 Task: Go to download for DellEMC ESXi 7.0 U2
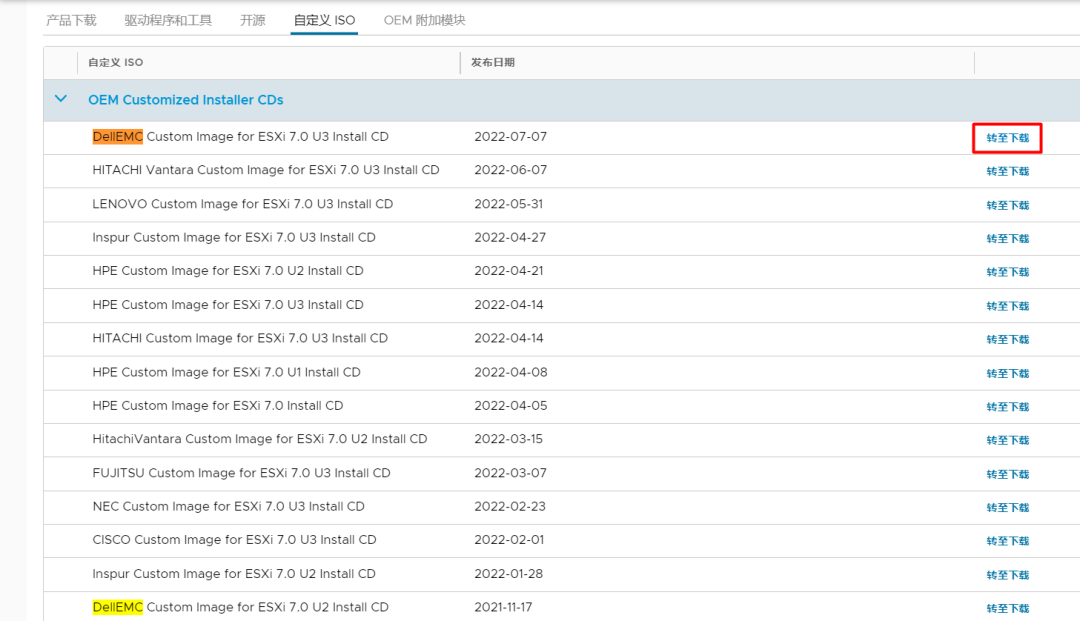tap(1007, 609)
